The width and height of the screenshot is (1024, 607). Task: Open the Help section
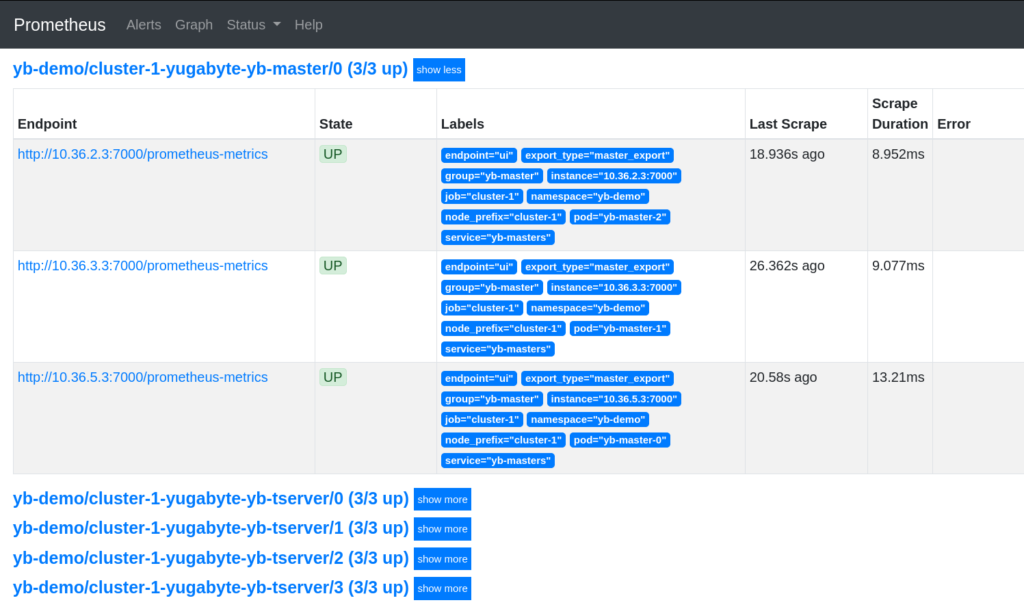[x=308, y=24]
